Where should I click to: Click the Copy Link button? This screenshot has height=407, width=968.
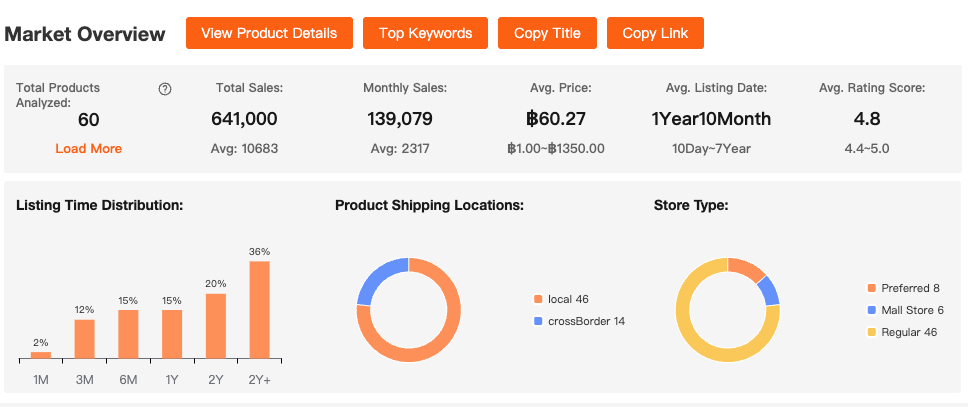click(x=654, y=33)
